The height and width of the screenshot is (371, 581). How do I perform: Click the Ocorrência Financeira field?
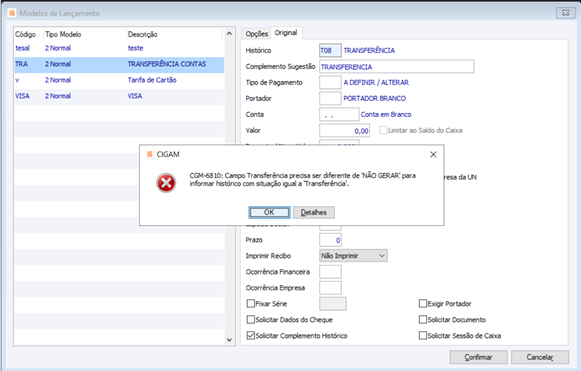(330, 272)
